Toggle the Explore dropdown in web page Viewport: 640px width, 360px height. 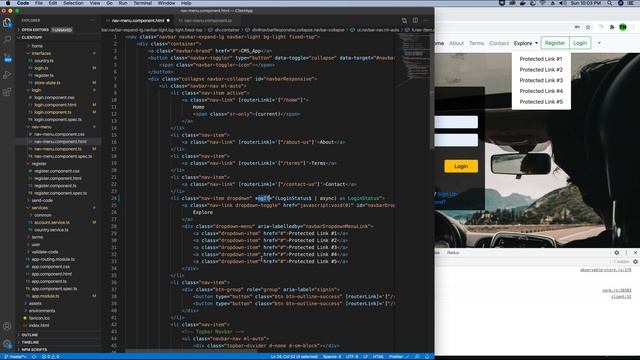point(526,43)
